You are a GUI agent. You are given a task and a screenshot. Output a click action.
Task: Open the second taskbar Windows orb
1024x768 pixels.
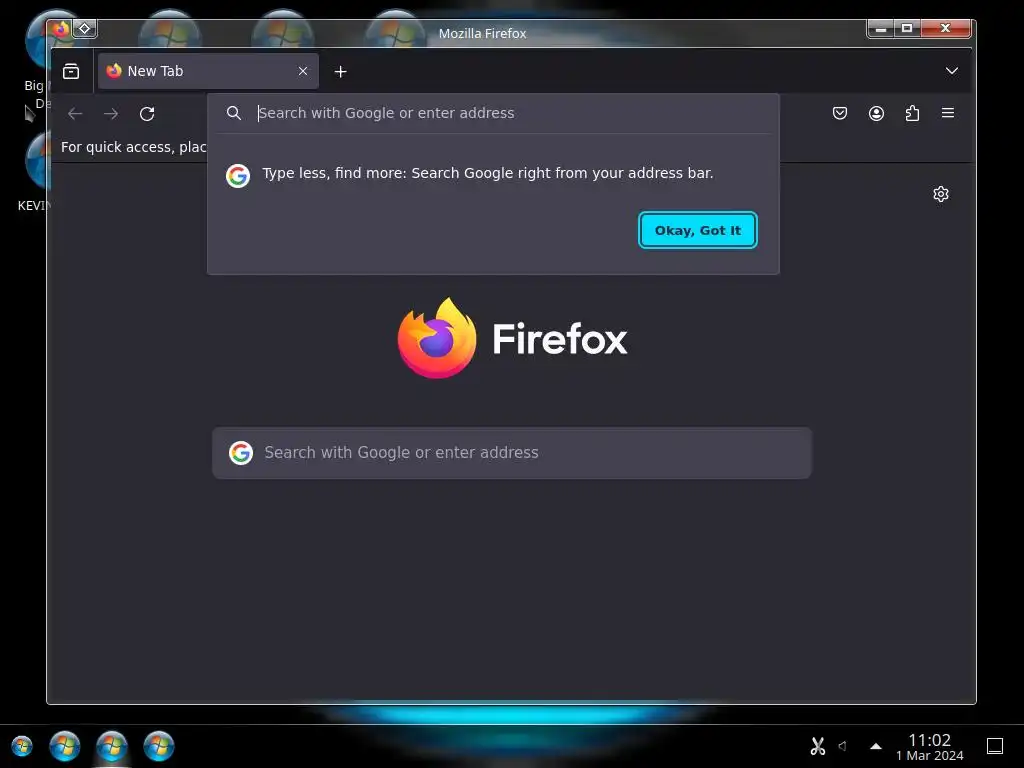(x=65, y=746)
